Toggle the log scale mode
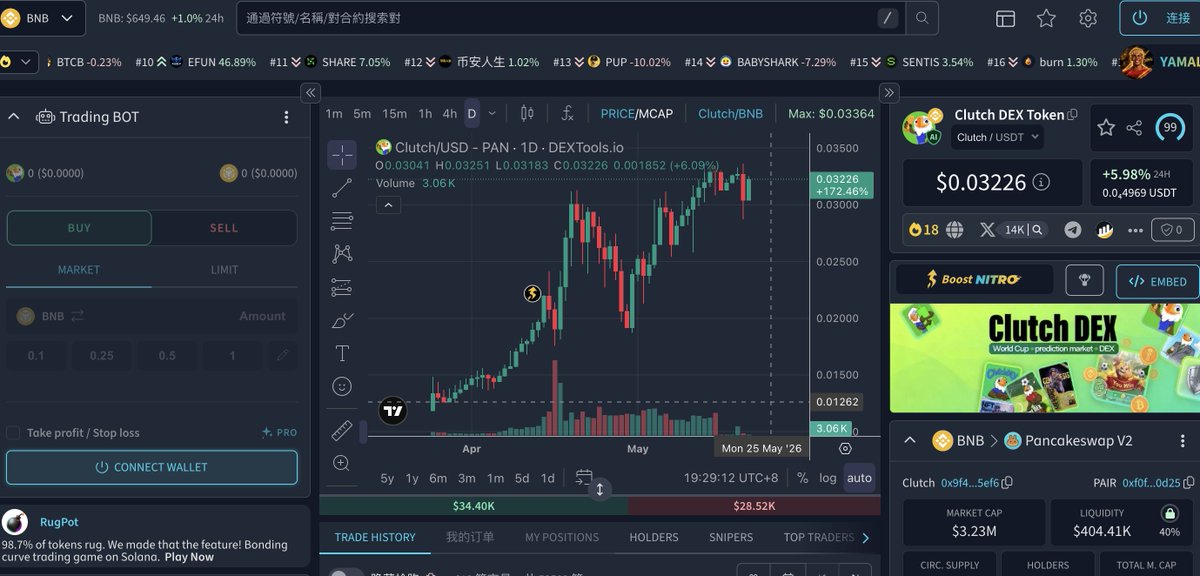This screenshot has height=576, width=1200. coord(828,478)
